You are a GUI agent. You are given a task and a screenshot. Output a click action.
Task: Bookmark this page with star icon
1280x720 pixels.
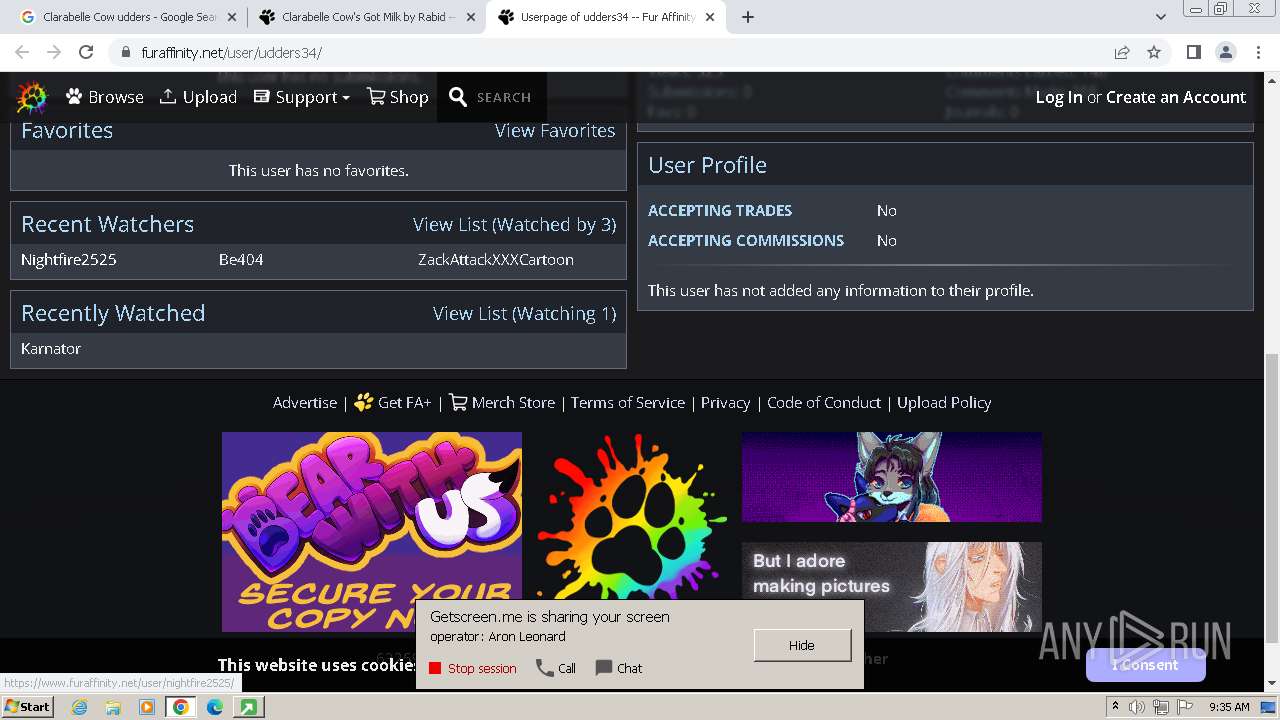coord(1154,52)
